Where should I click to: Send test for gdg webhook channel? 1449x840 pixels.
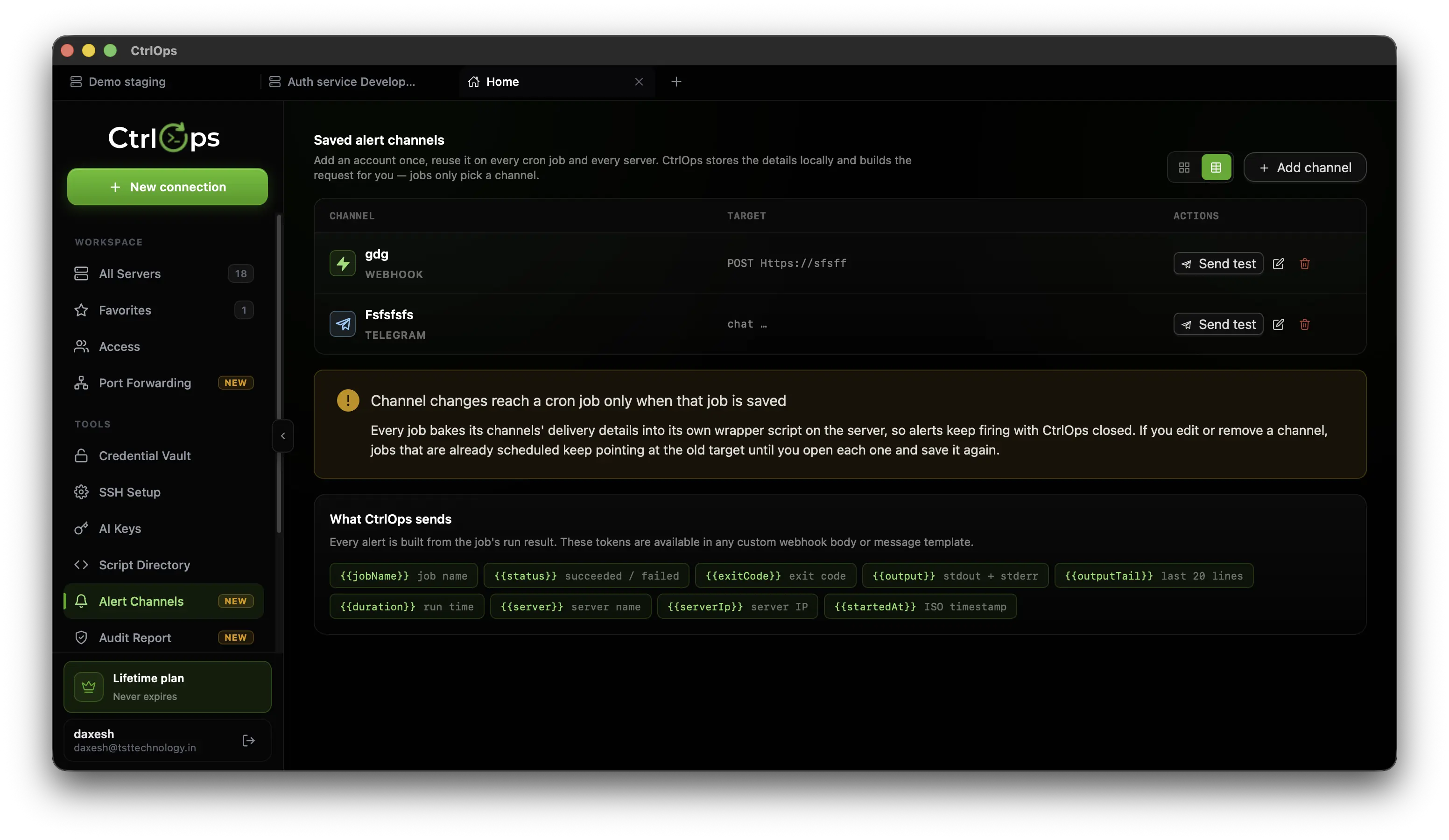1218,263
